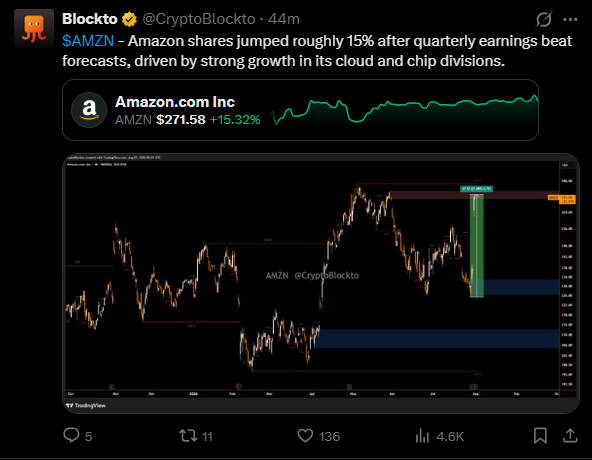Screen dimensions: 592x460
Task: Repost using the retweet arrows icon
Action: (188, 435)
